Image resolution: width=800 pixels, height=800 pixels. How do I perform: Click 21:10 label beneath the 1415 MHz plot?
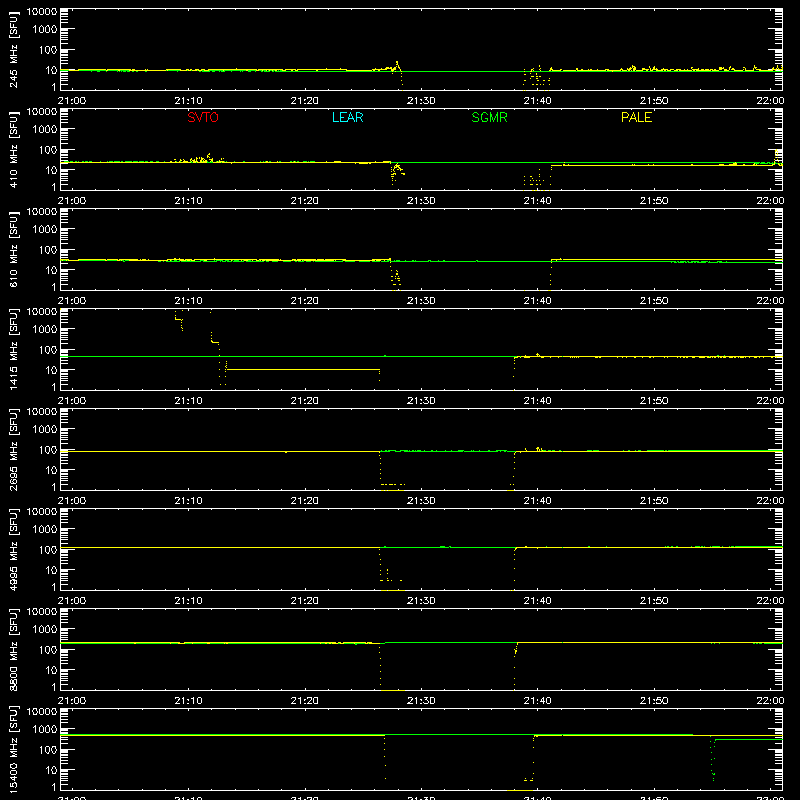pos(188,401)
